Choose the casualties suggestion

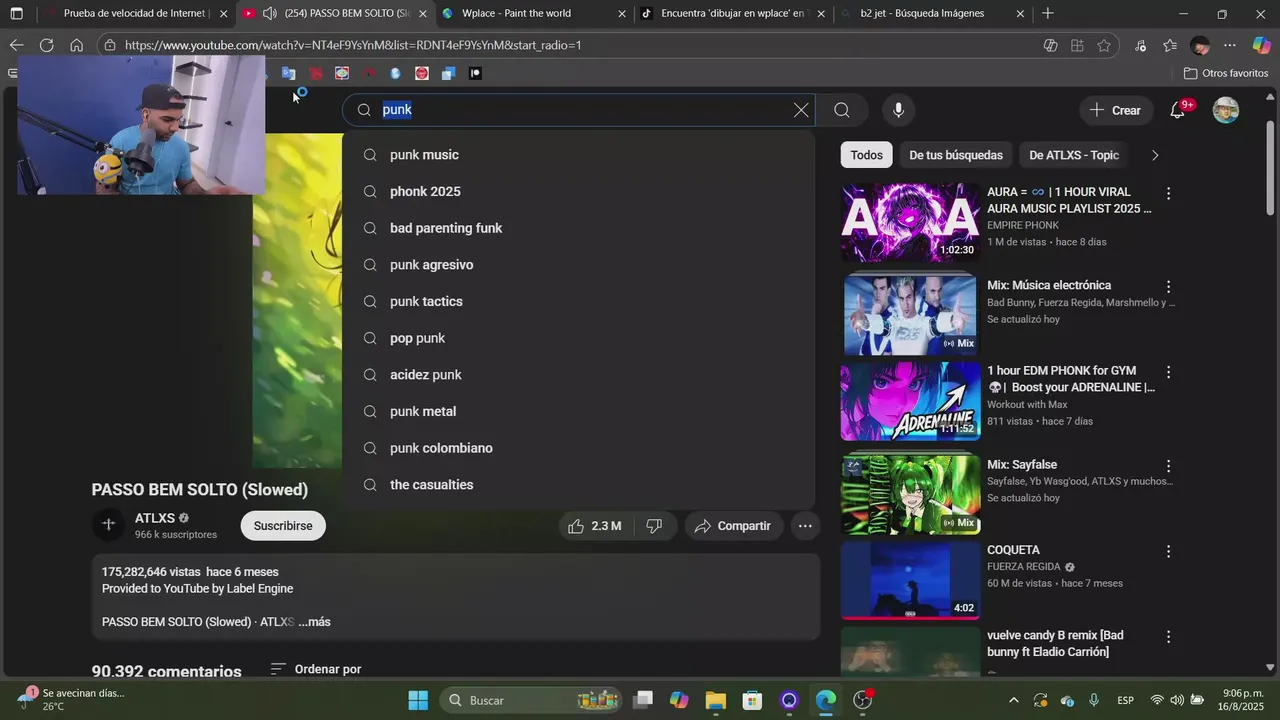tap(578, 485)
